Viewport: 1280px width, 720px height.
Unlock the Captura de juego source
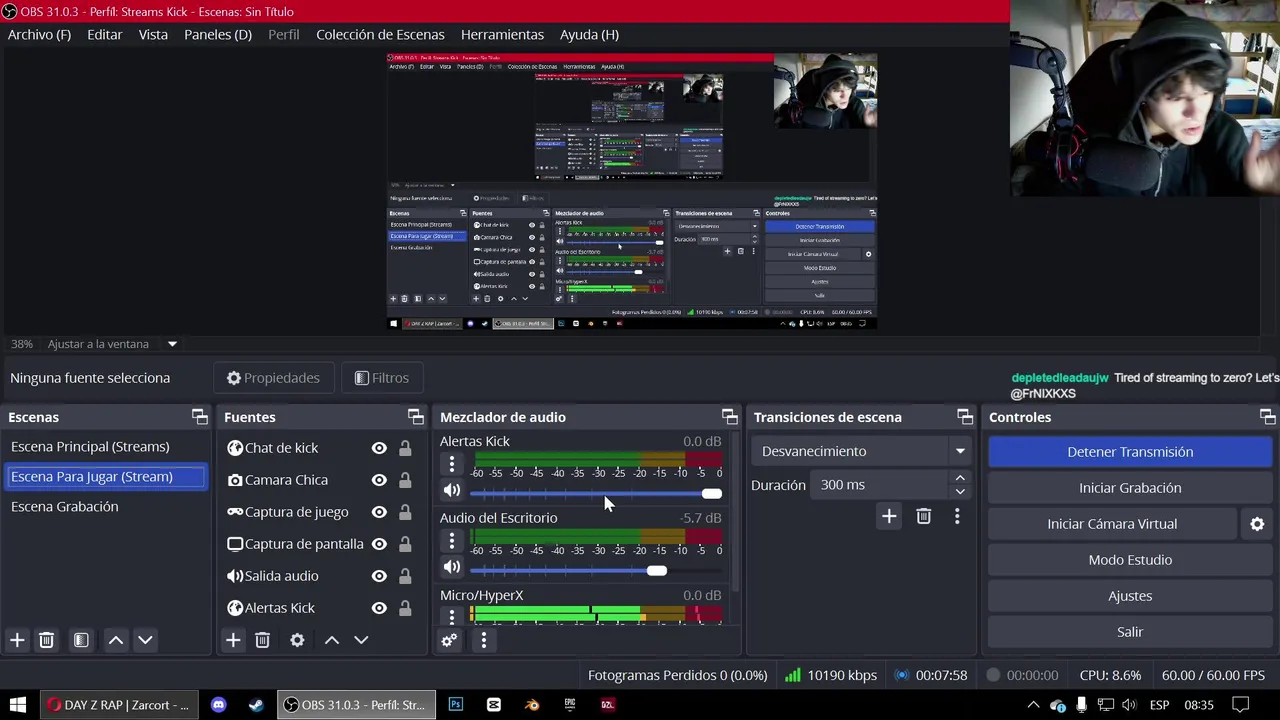(405, 512)
